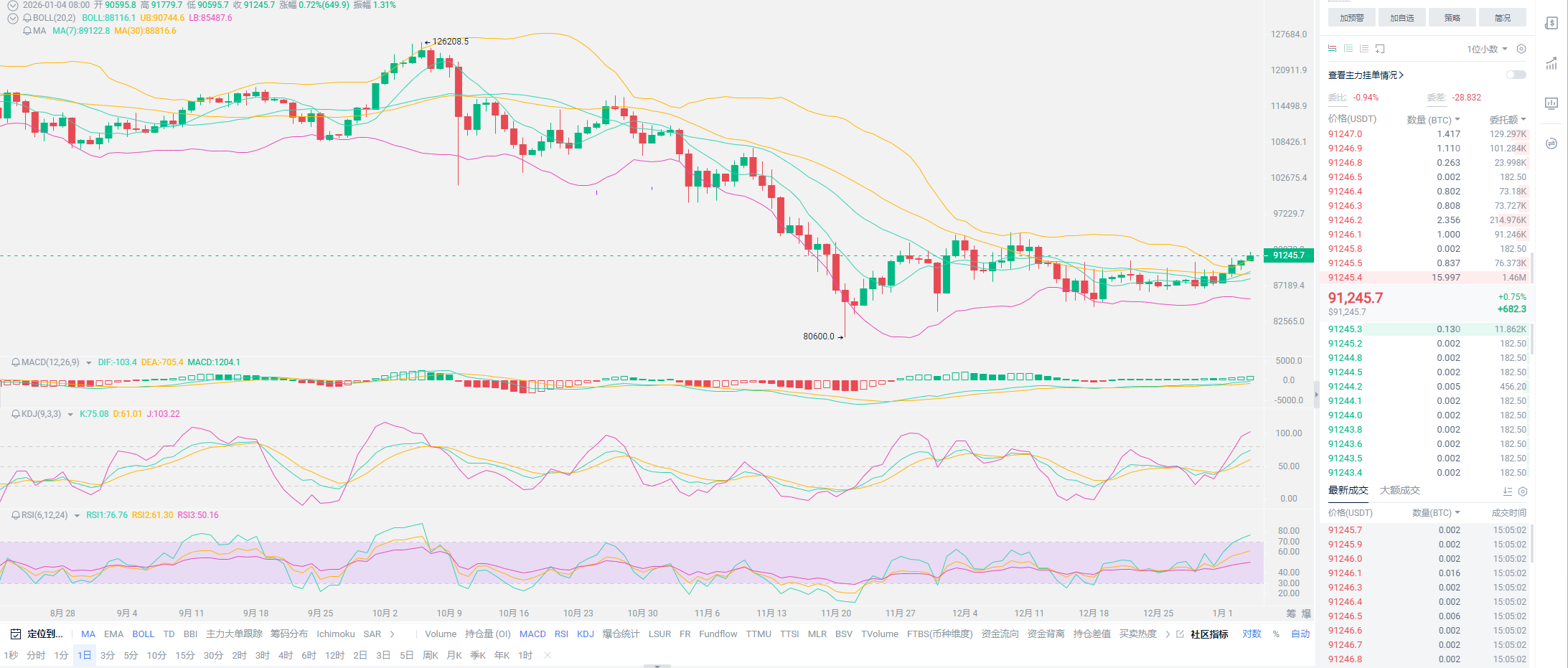This screenshot has height=668, width=1568.
Task: Collapse the side panel using the divider handle
Action: (1316, 394)
